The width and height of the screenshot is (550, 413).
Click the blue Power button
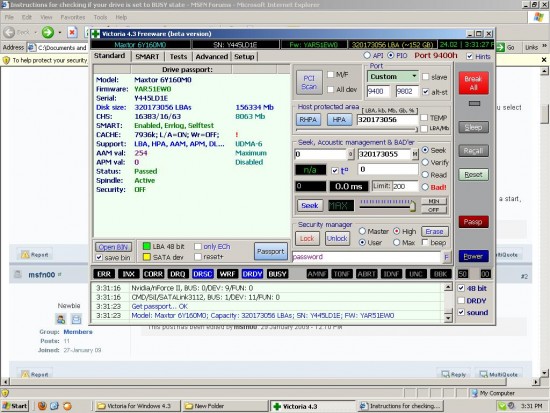(x=473, y=257)
